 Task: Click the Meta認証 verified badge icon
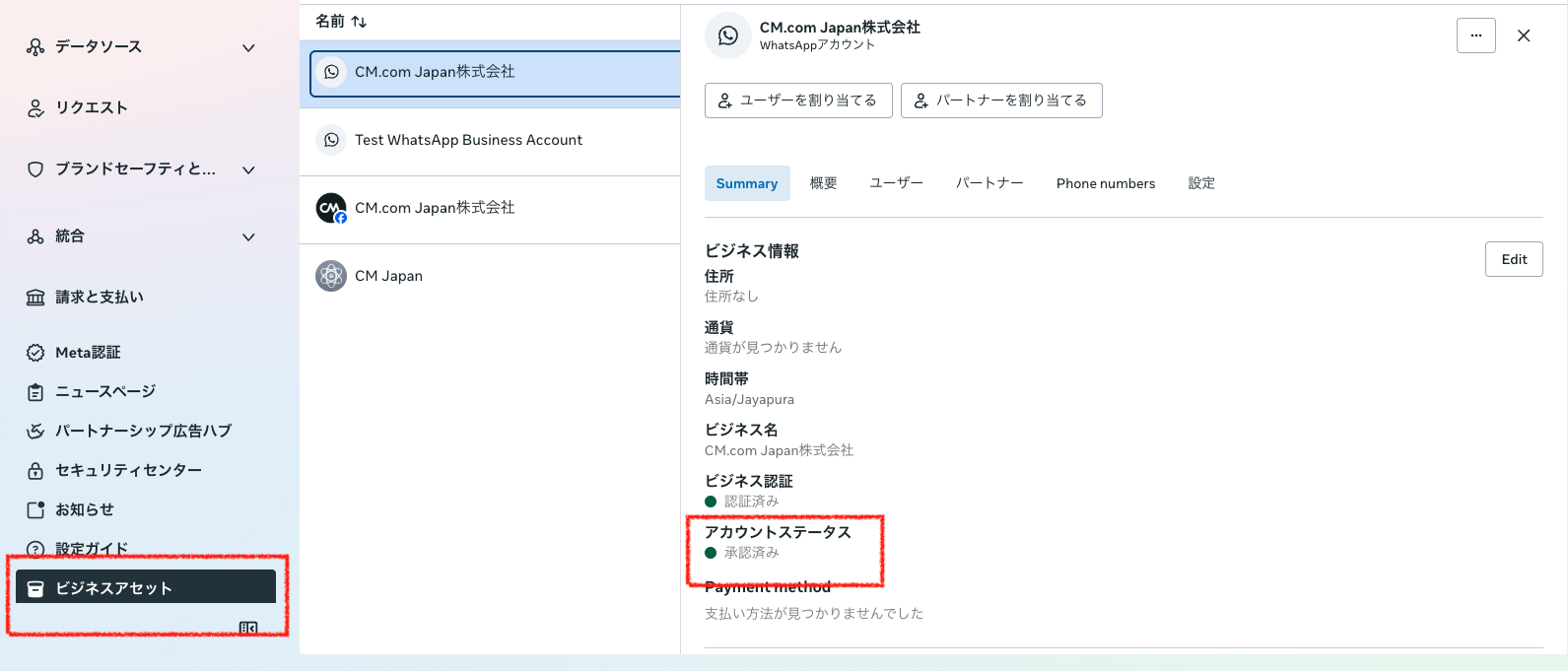pos(35,353)
